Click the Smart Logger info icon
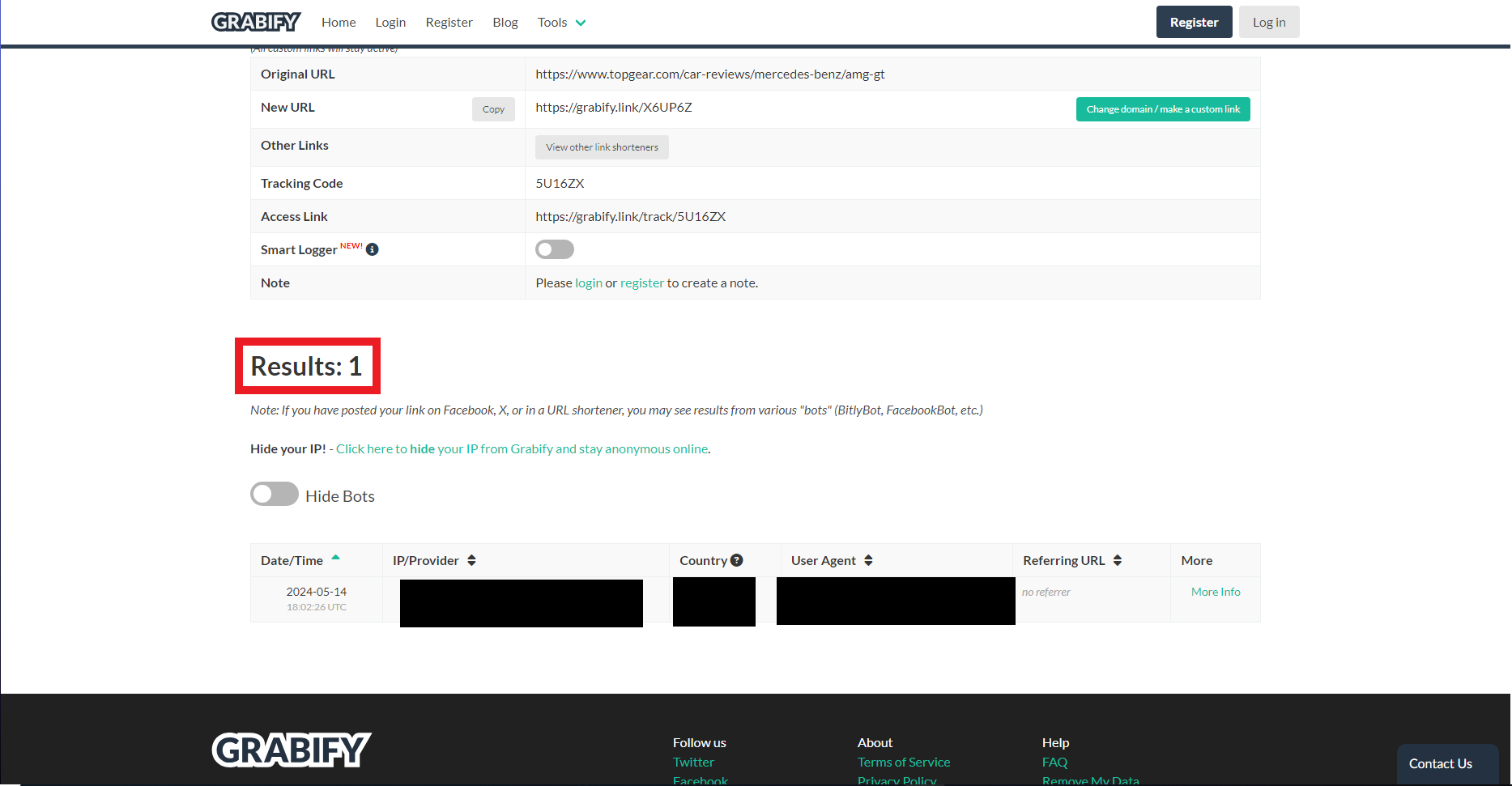The height and width of the screenshot is (786, 1512). coord(373,249)
